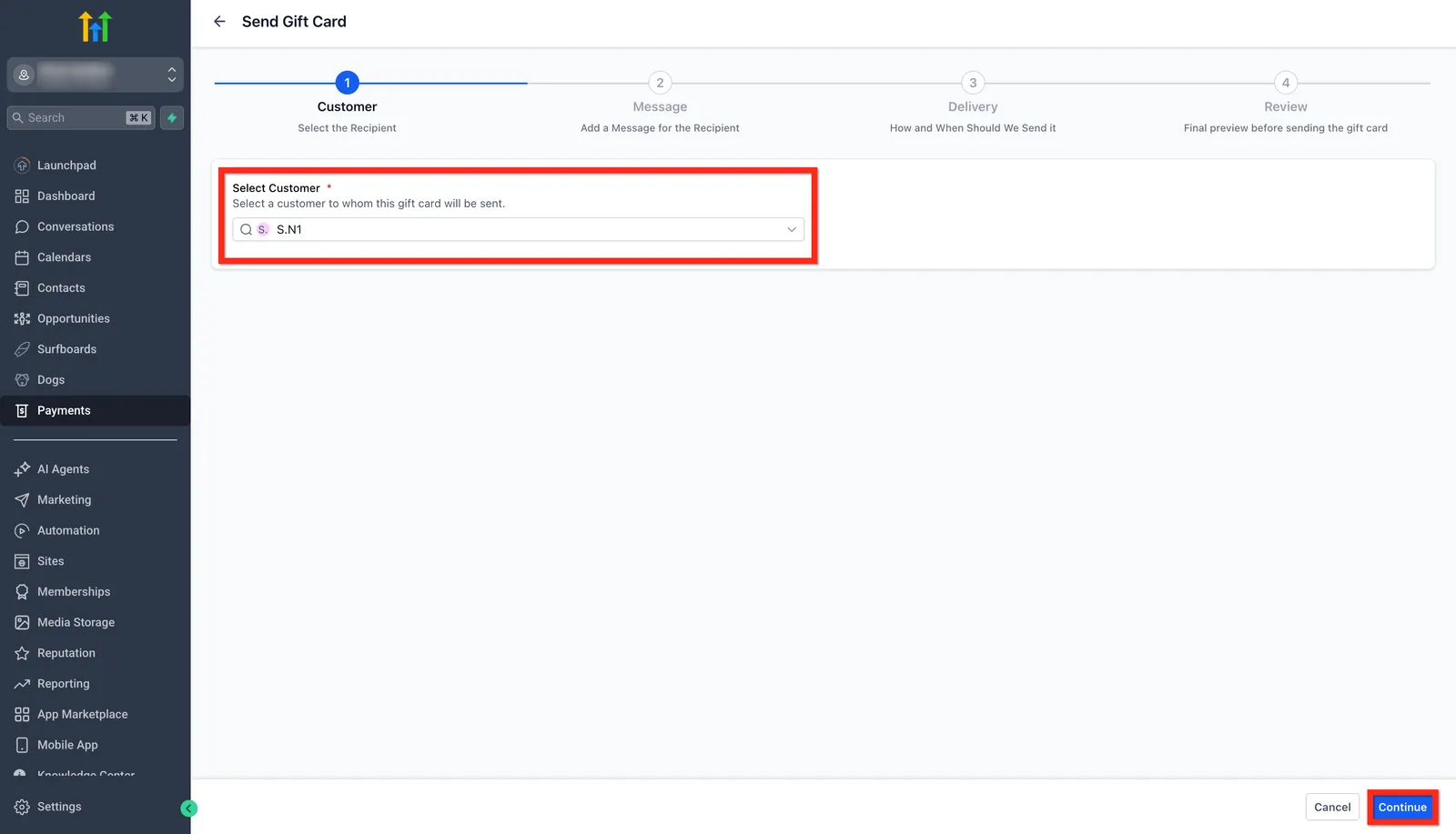Viewport: 1456px width, 834px height.
Task: Click the back arrow next to Send Gift Card
Action: tap(219, 21)
